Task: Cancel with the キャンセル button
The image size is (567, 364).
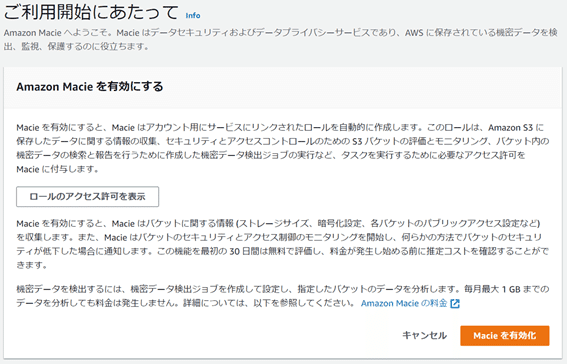Action: pos(425,335)
